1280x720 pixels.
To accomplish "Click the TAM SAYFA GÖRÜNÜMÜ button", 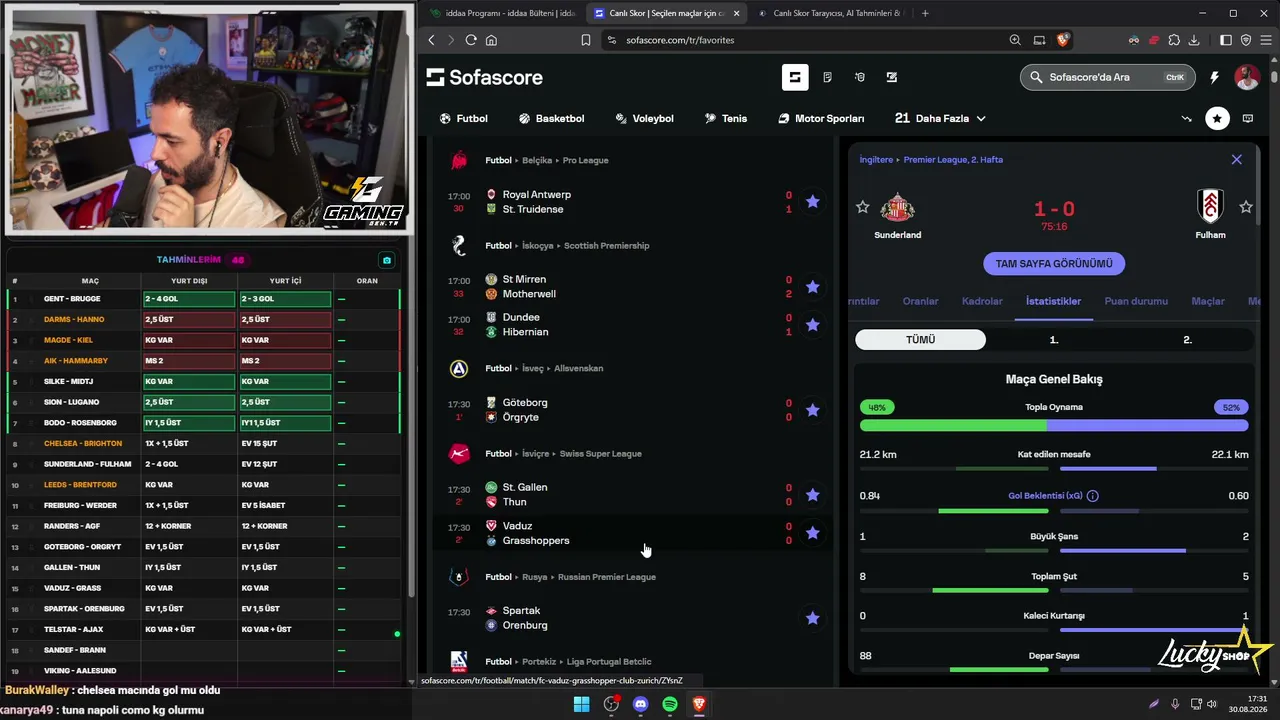I will click(x=1054, y=264).
